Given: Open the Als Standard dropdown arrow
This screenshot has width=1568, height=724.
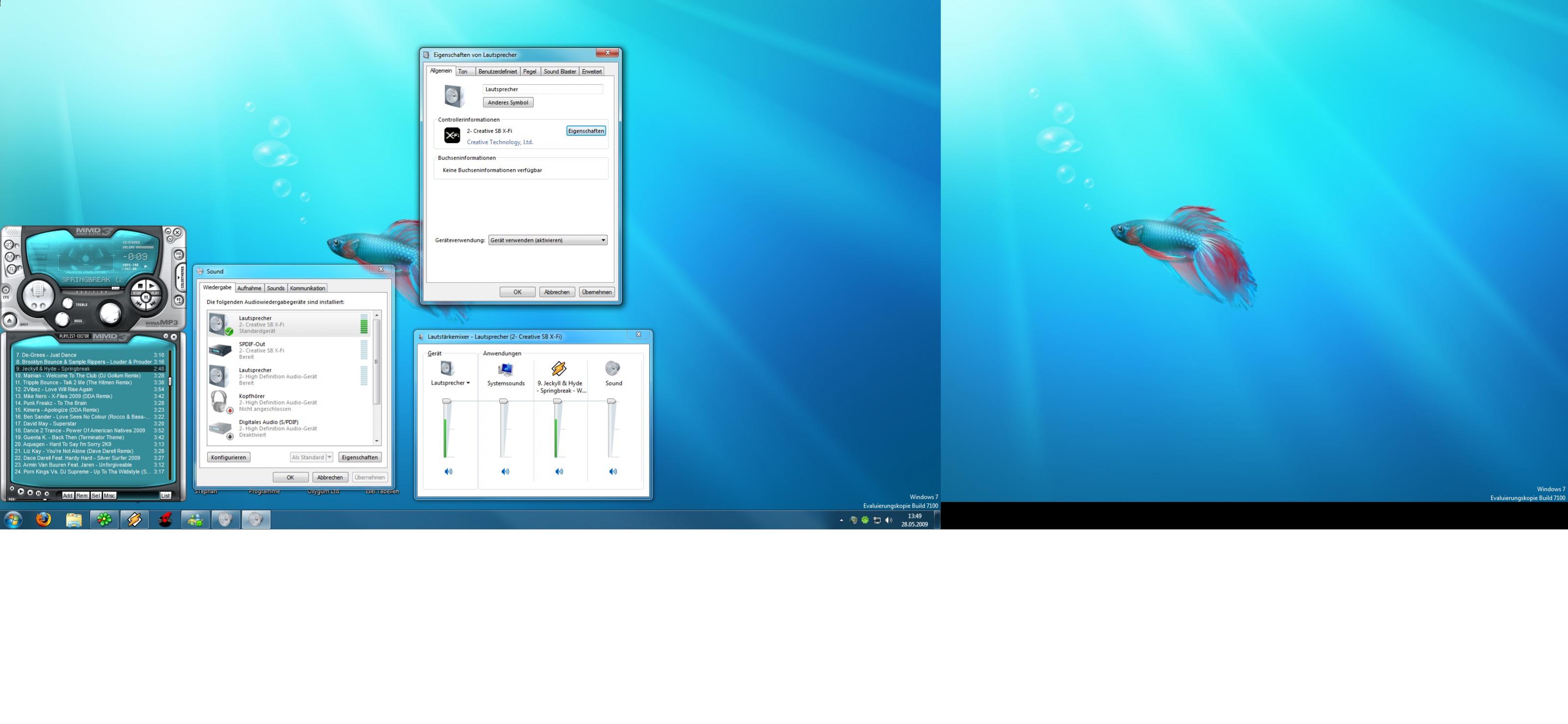Looking at the screenshot, I should 329,457.
